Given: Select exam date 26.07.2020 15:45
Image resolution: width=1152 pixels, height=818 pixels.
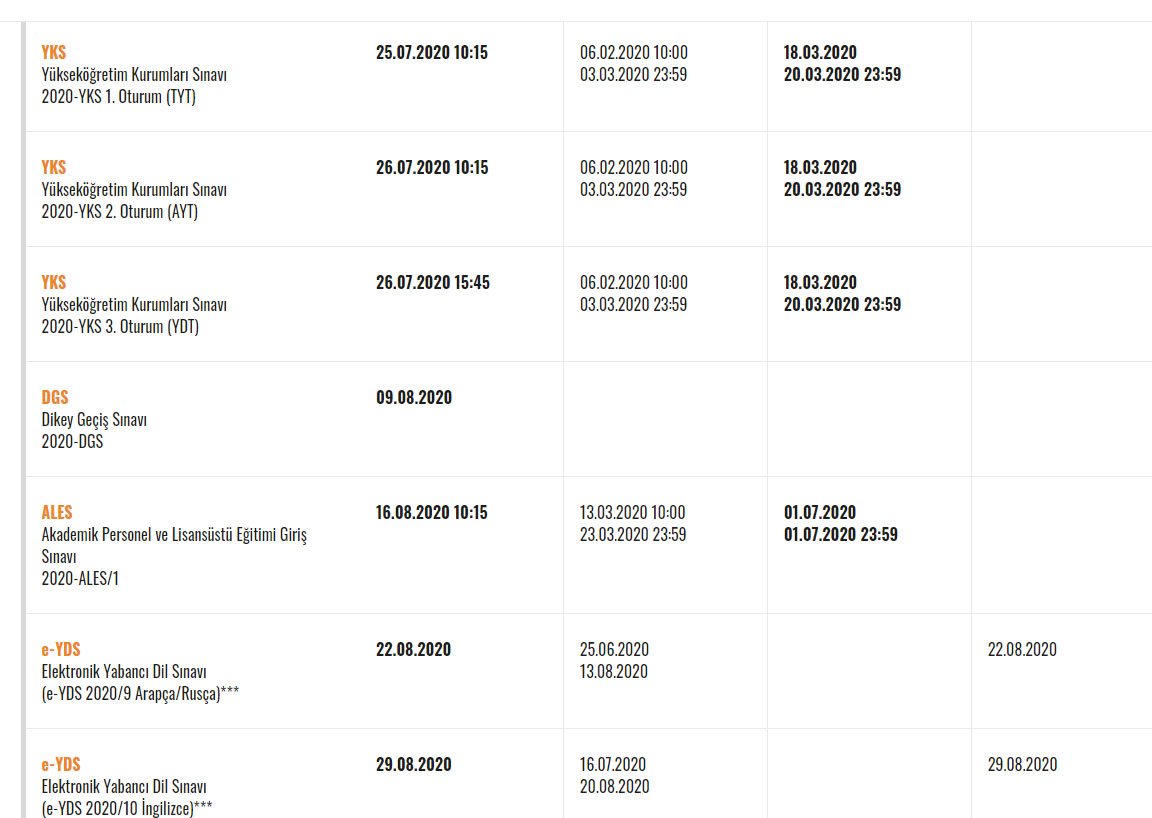Looking at the screenshot, I should (x=433, y=282).
